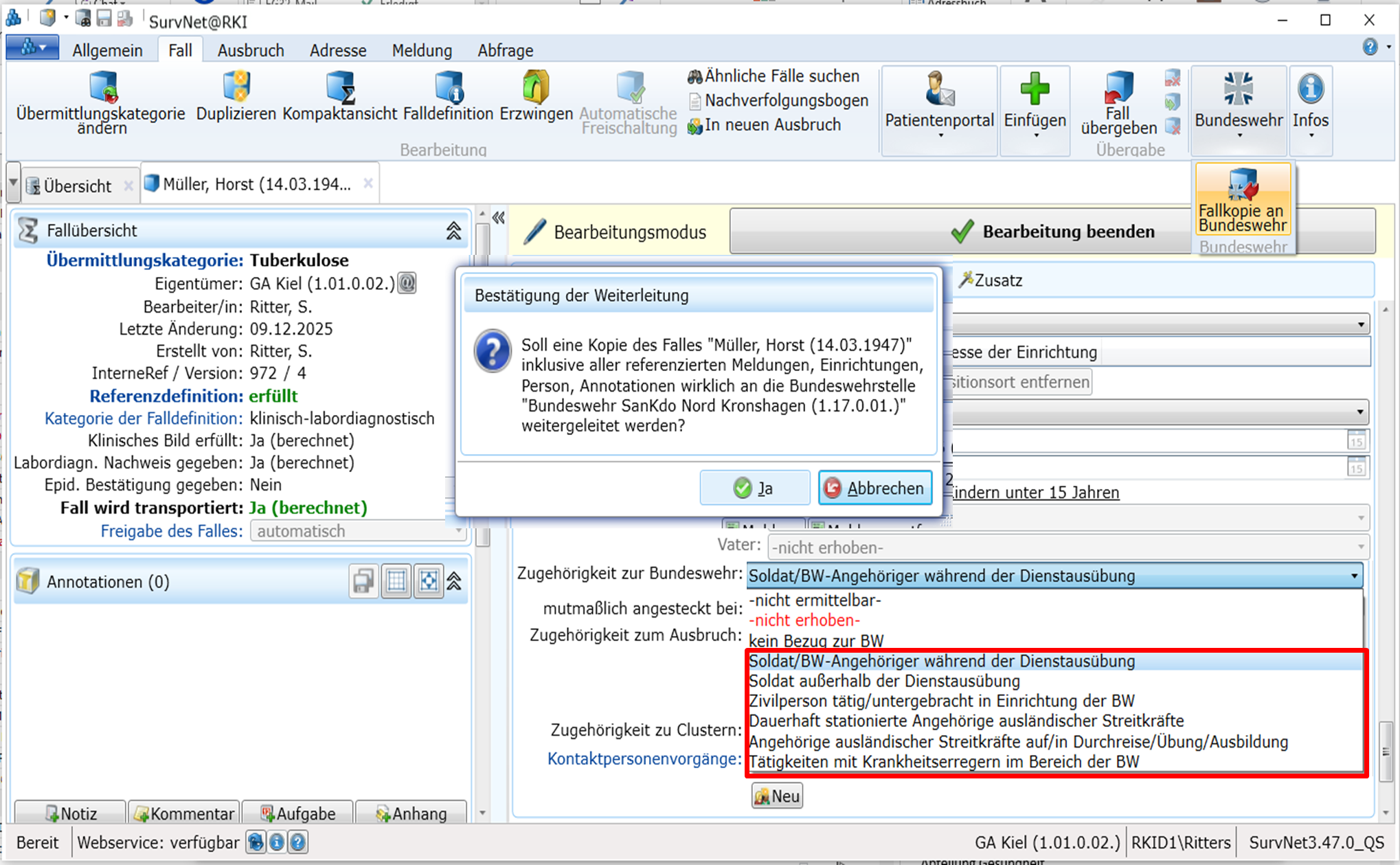This screenshot has width=1400, height=865.
Task: Switch to the Ausbruch ribbon tab
Action: 251,50
